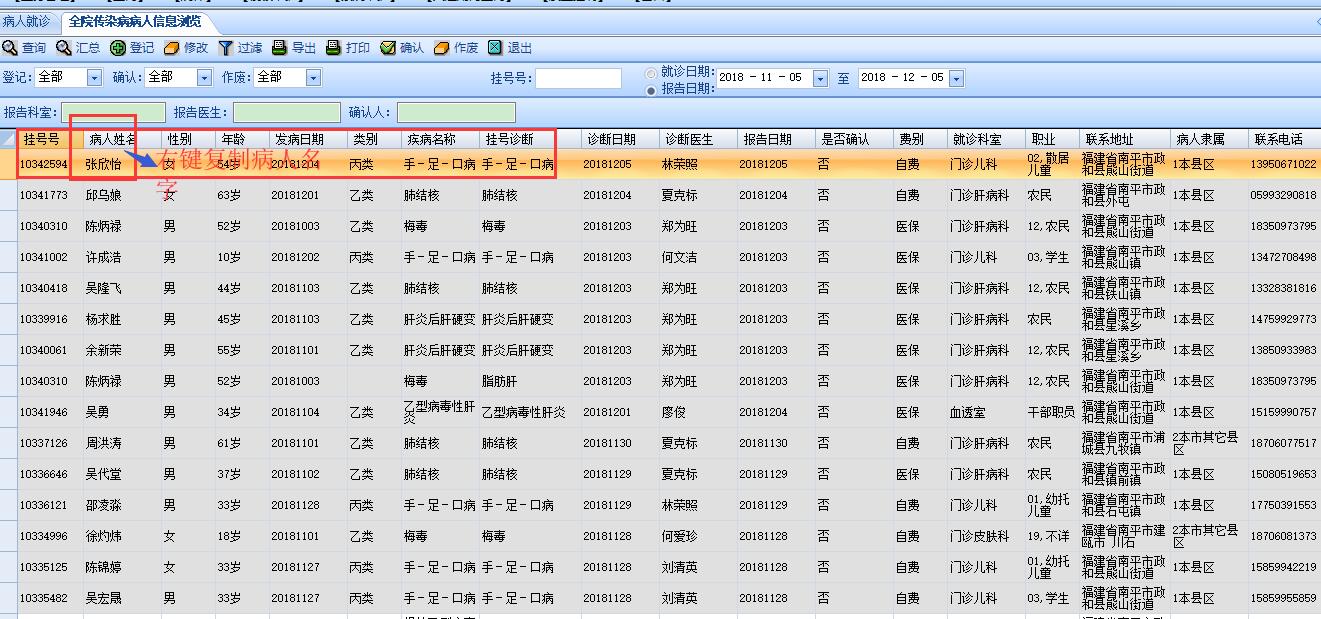1321x619 pixels.
Task: Open the 作废 filter dropdown
Action: 313,78
